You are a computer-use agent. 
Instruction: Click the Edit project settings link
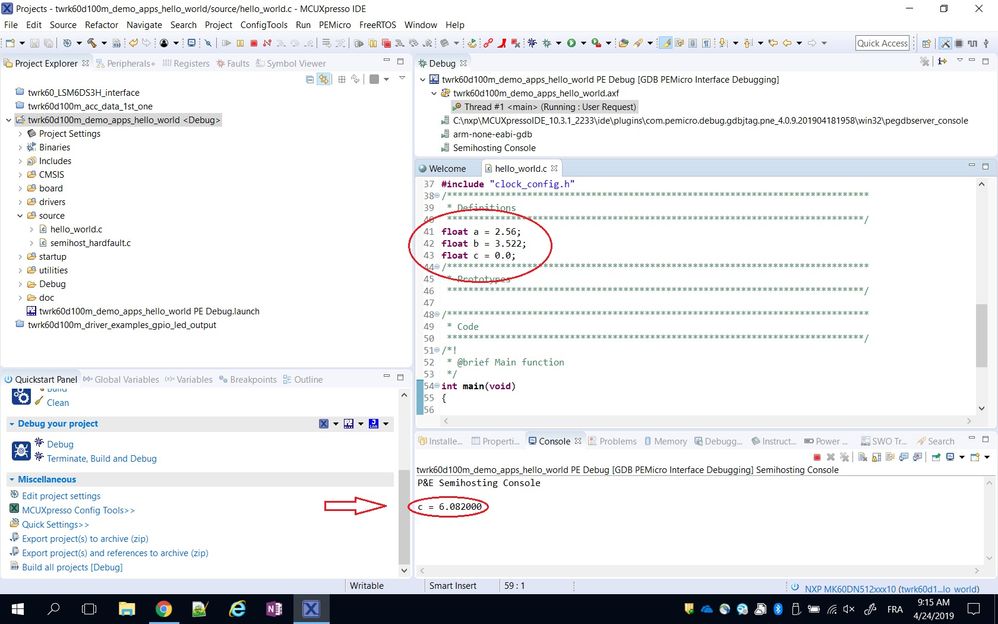(61, 496)
